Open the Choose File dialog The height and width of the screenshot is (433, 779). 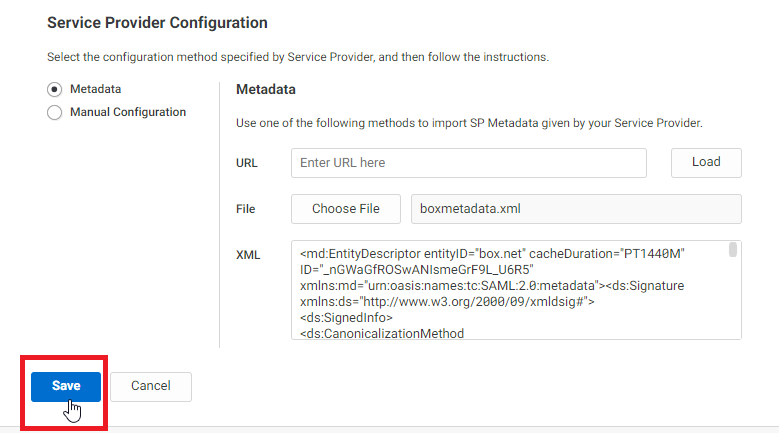tap(346, 209)
